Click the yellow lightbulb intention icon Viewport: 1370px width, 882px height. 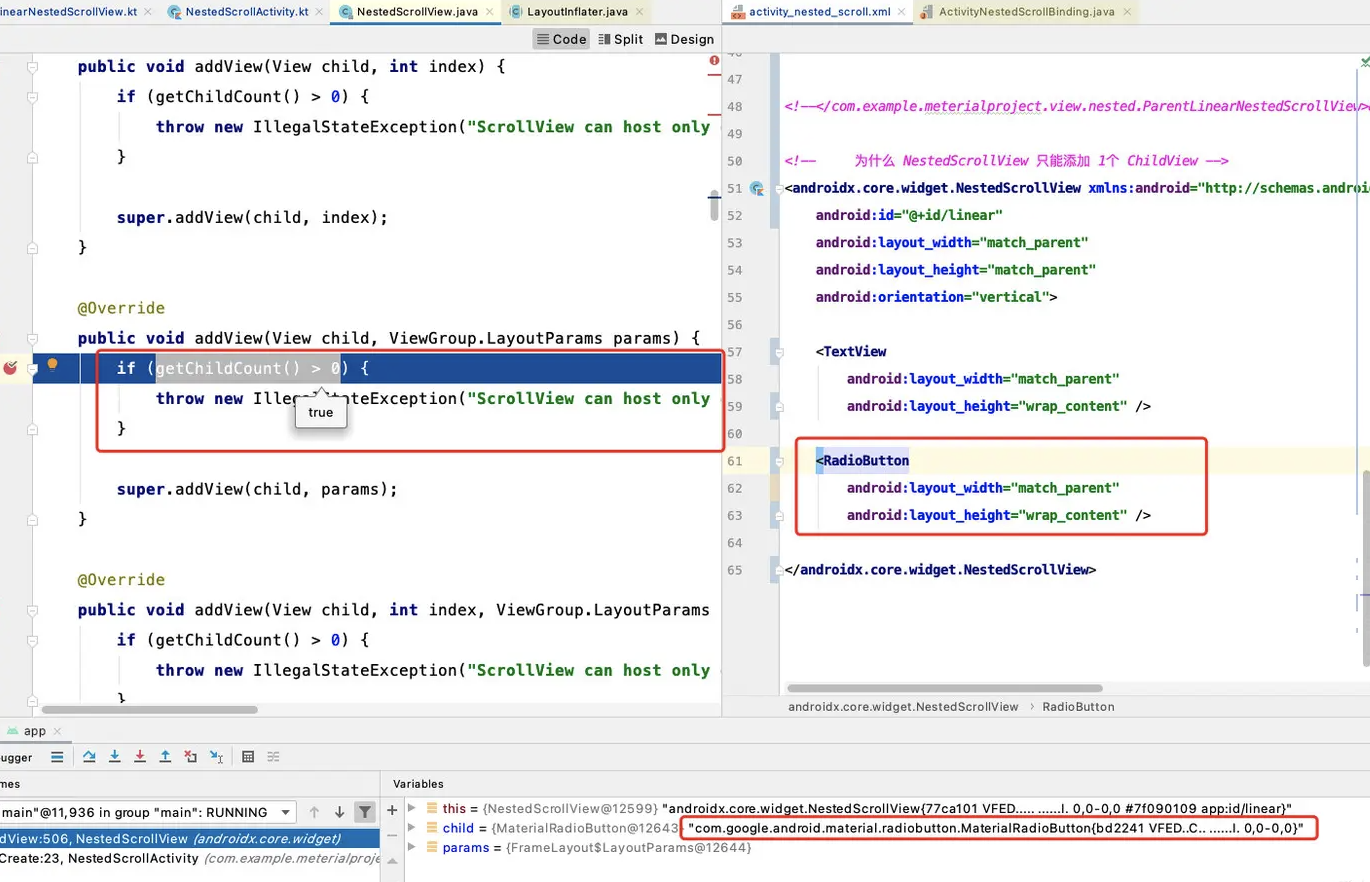tap(53, 366)
